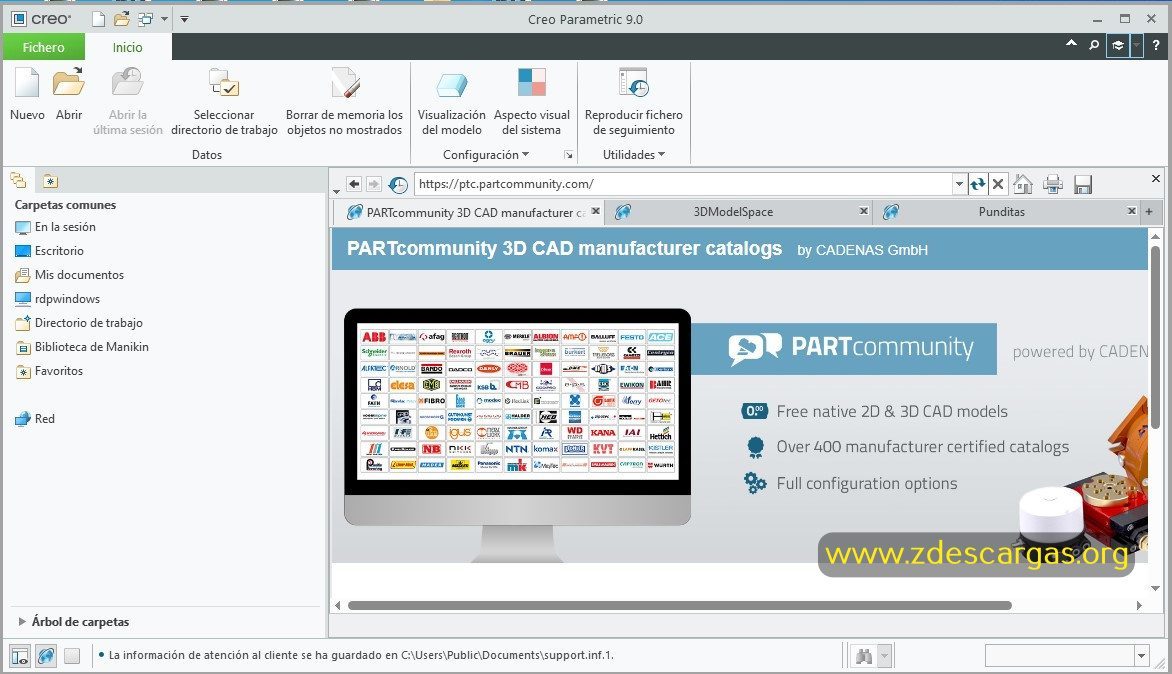Screen dimensions: 1172x674
Task: Stop loading the page with X icon
Action: (998, 184)
